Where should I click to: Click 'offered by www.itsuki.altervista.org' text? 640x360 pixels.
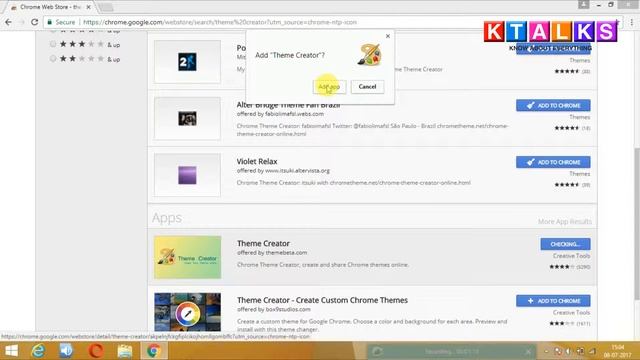(x=283, y=171)
